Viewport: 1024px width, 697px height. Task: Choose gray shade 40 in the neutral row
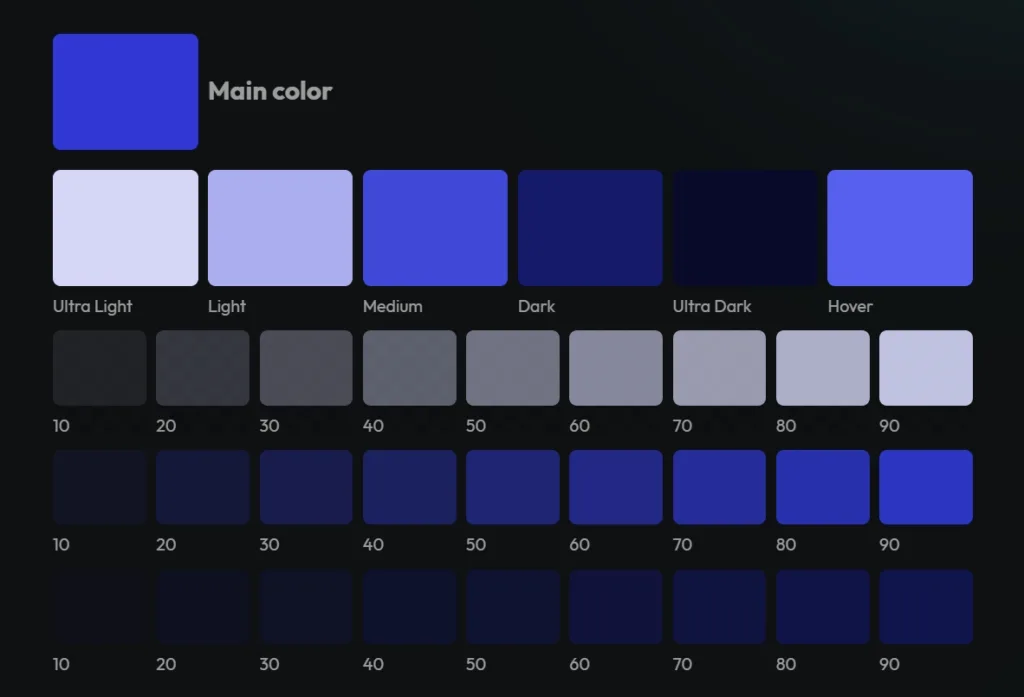[x=409, y=368]
